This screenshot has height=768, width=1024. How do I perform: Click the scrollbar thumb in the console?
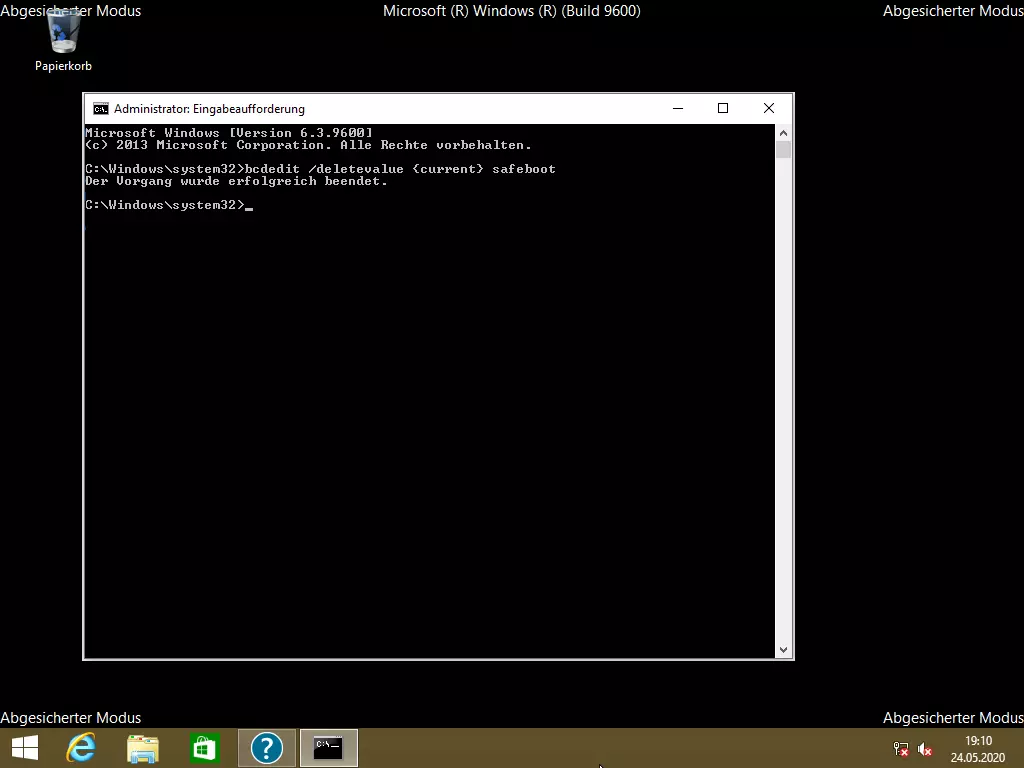tap(783, 150)
